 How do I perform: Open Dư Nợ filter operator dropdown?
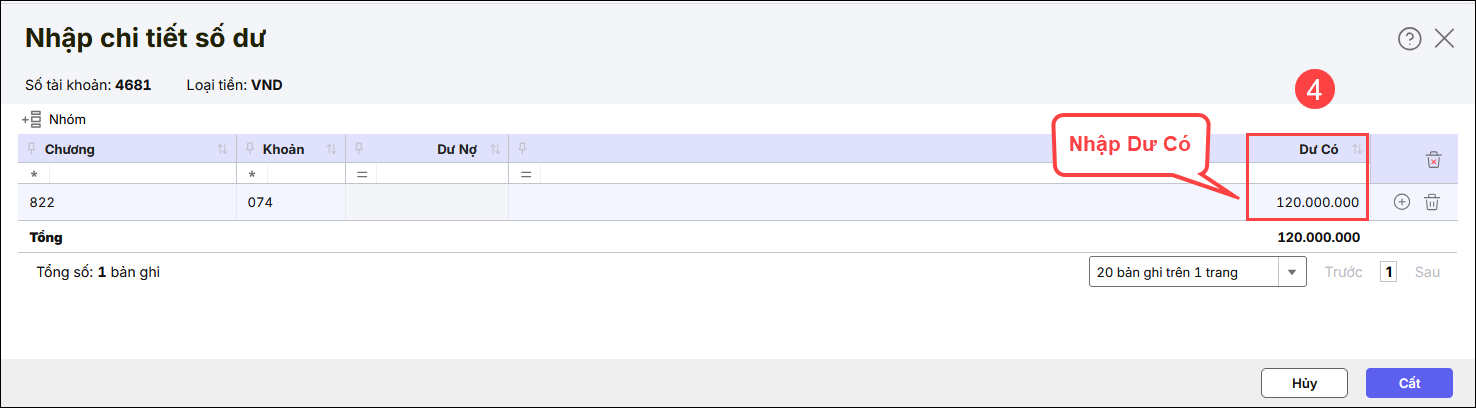[x=361, y=174]
